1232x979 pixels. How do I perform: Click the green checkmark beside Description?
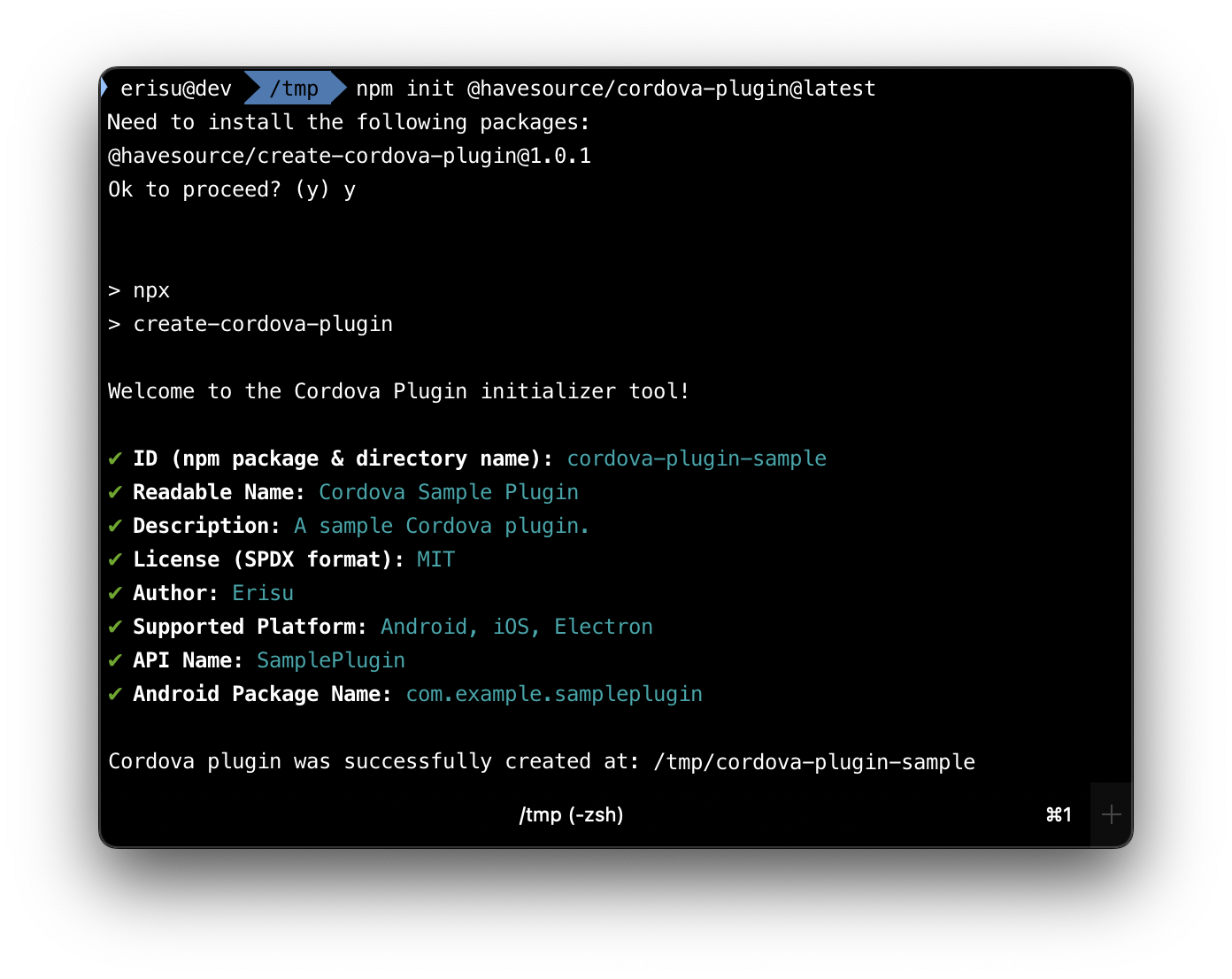point(115,526)
